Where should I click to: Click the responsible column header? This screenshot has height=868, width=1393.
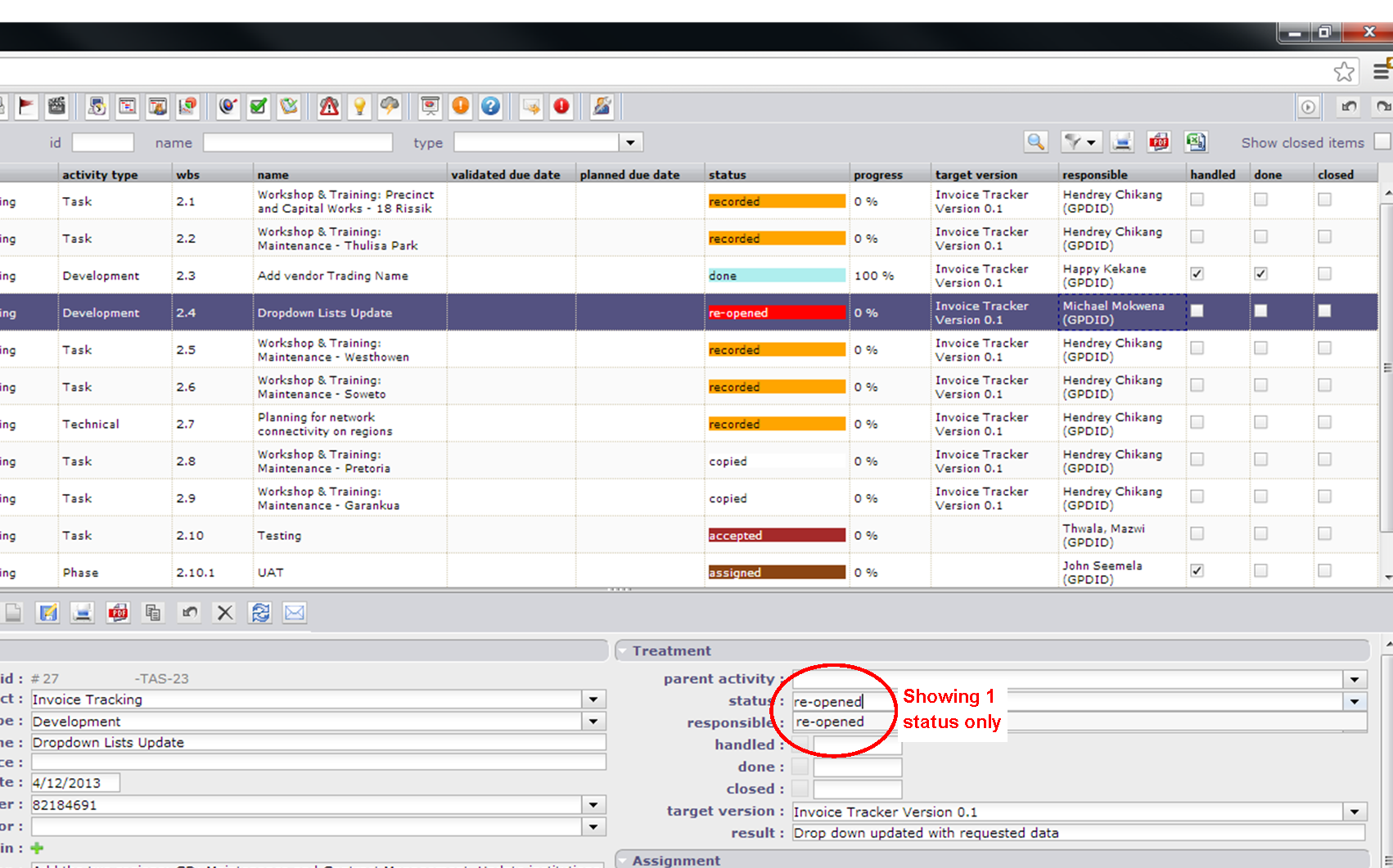1094,174
